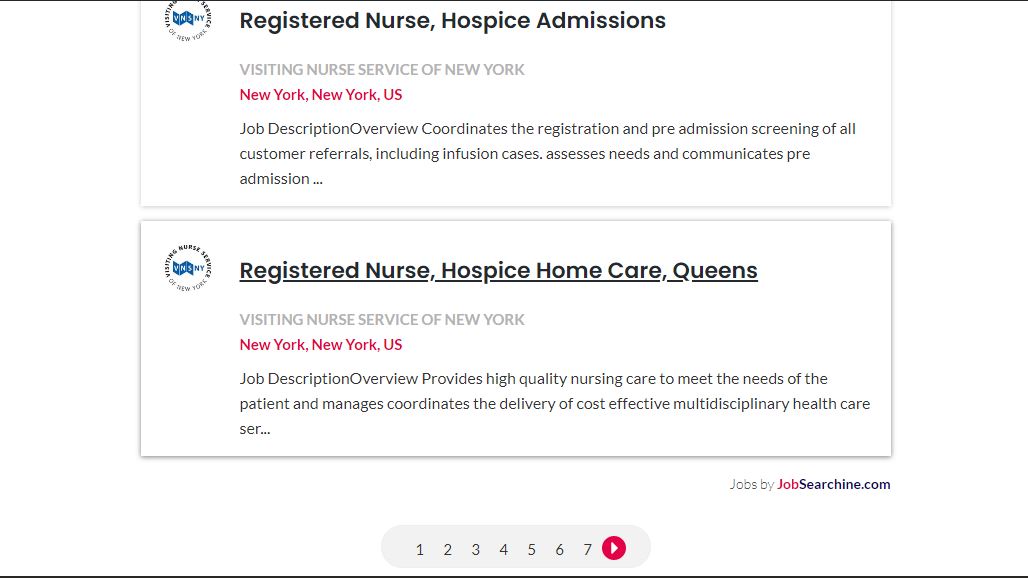The image size is (1028, 578).
Task: Click VNSNY logo beside Hospice Home Care job
Action: tap(188, 267)
